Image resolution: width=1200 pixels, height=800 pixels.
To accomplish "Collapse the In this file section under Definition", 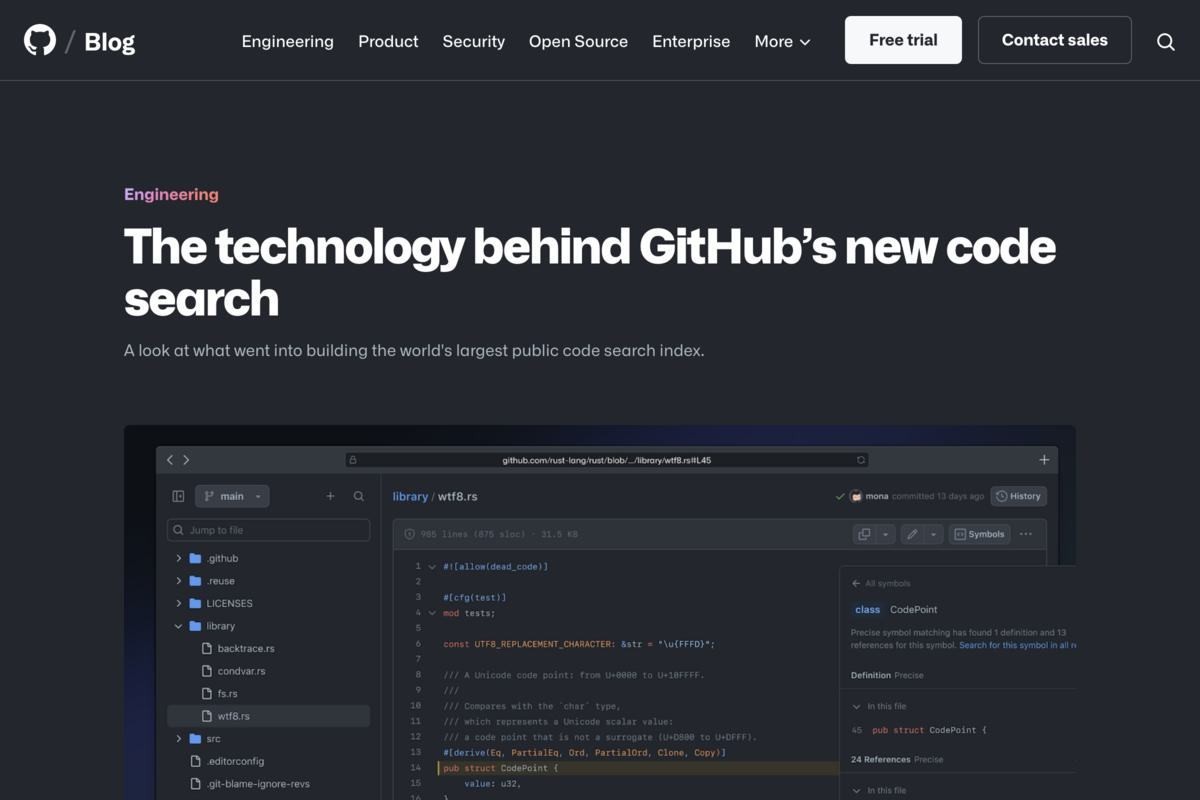I will (856, 706).
